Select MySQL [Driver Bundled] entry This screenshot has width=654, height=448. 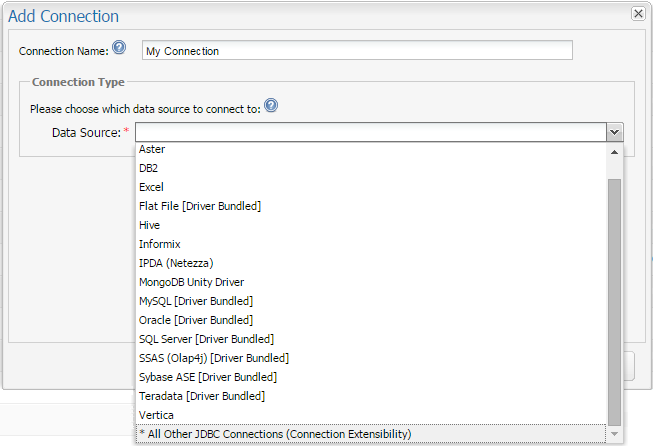[195, 301]
